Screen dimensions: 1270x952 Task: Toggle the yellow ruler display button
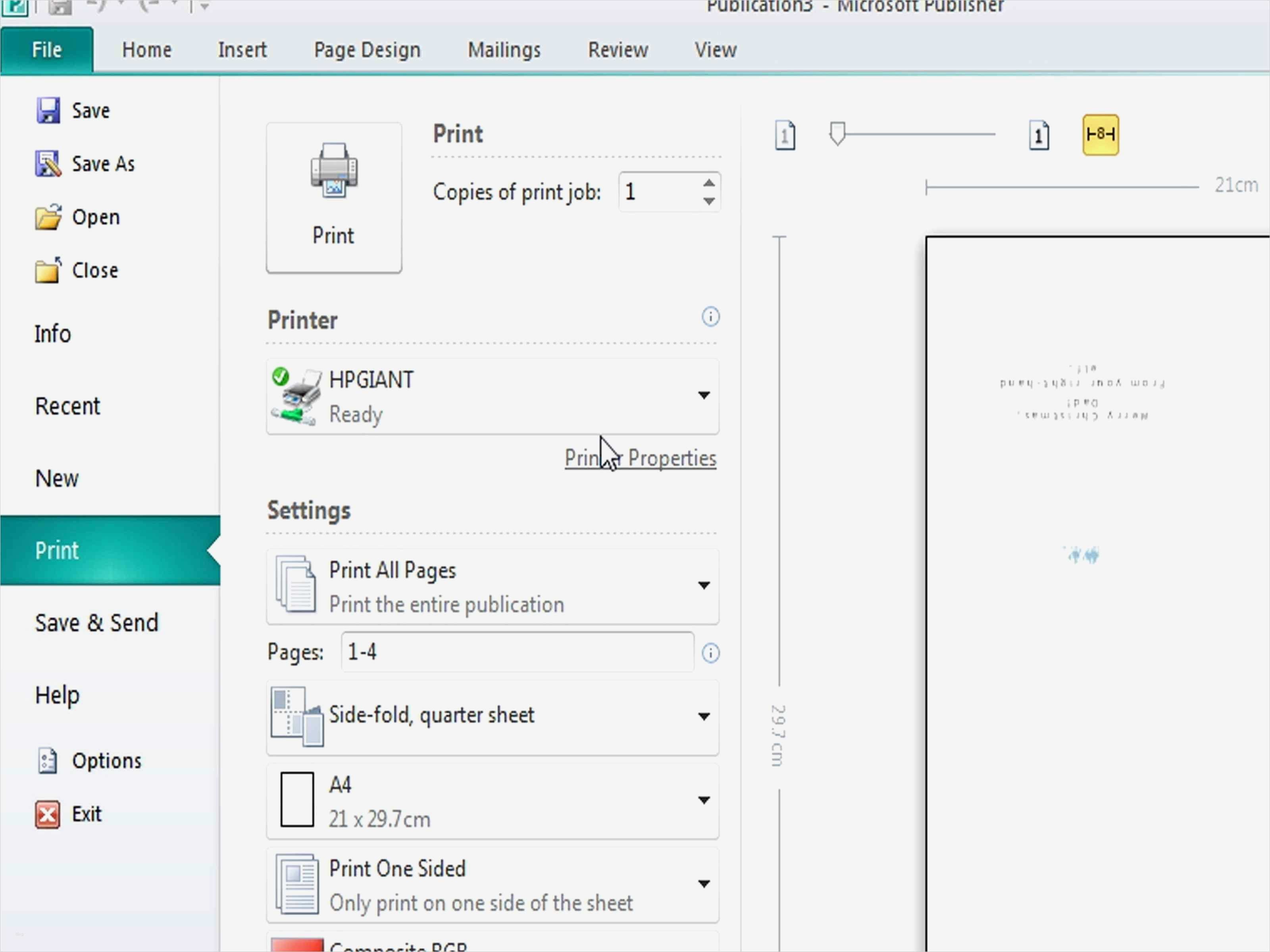(x=1100, y=135)
